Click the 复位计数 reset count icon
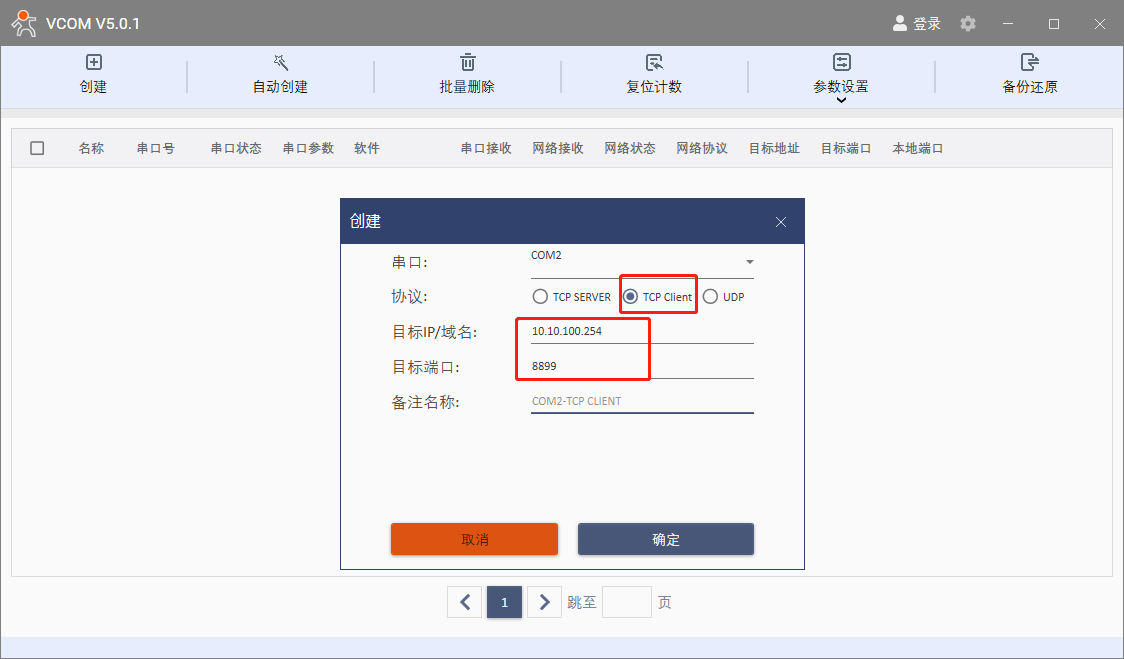Screen dimensions: 1124x659 tap(654, 63)
